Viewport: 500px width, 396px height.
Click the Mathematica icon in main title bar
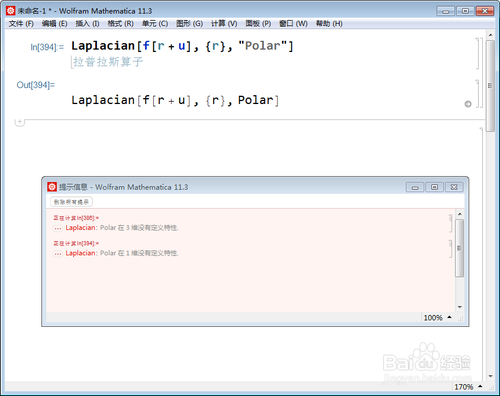pyautogui.click(x=11, y=11)
